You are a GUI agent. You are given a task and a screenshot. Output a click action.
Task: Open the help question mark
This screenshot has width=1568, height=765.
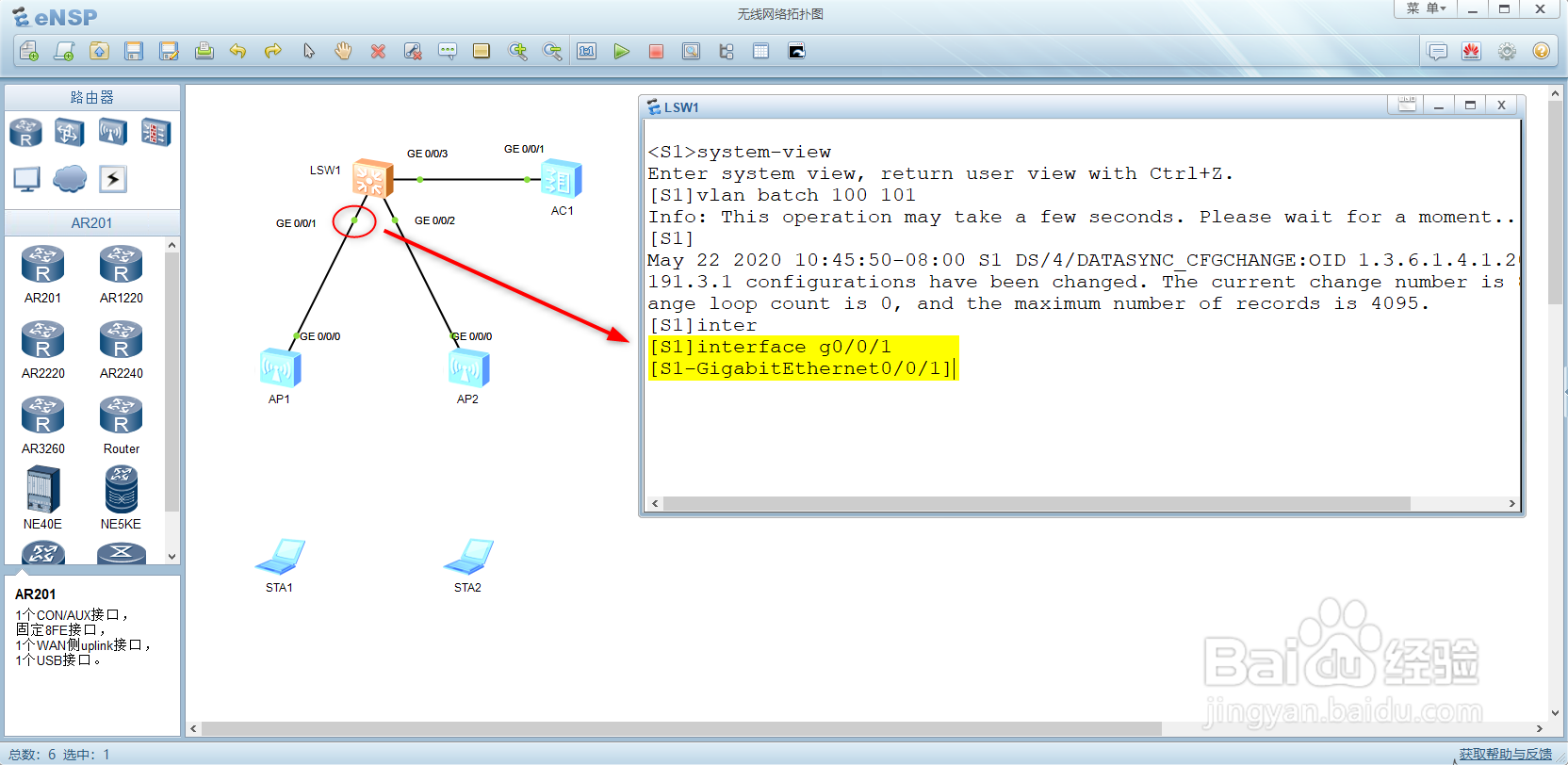click(1542, 51)
